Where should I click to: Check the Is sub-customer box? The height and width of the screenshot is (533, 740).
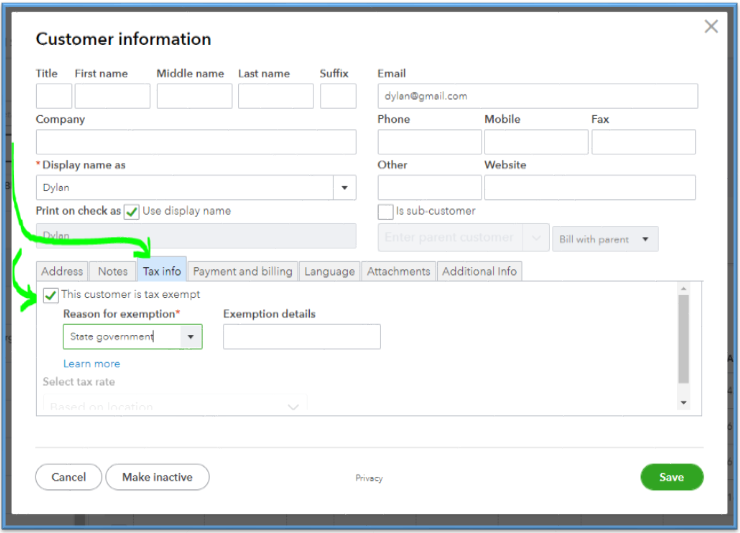coord(385,212)
